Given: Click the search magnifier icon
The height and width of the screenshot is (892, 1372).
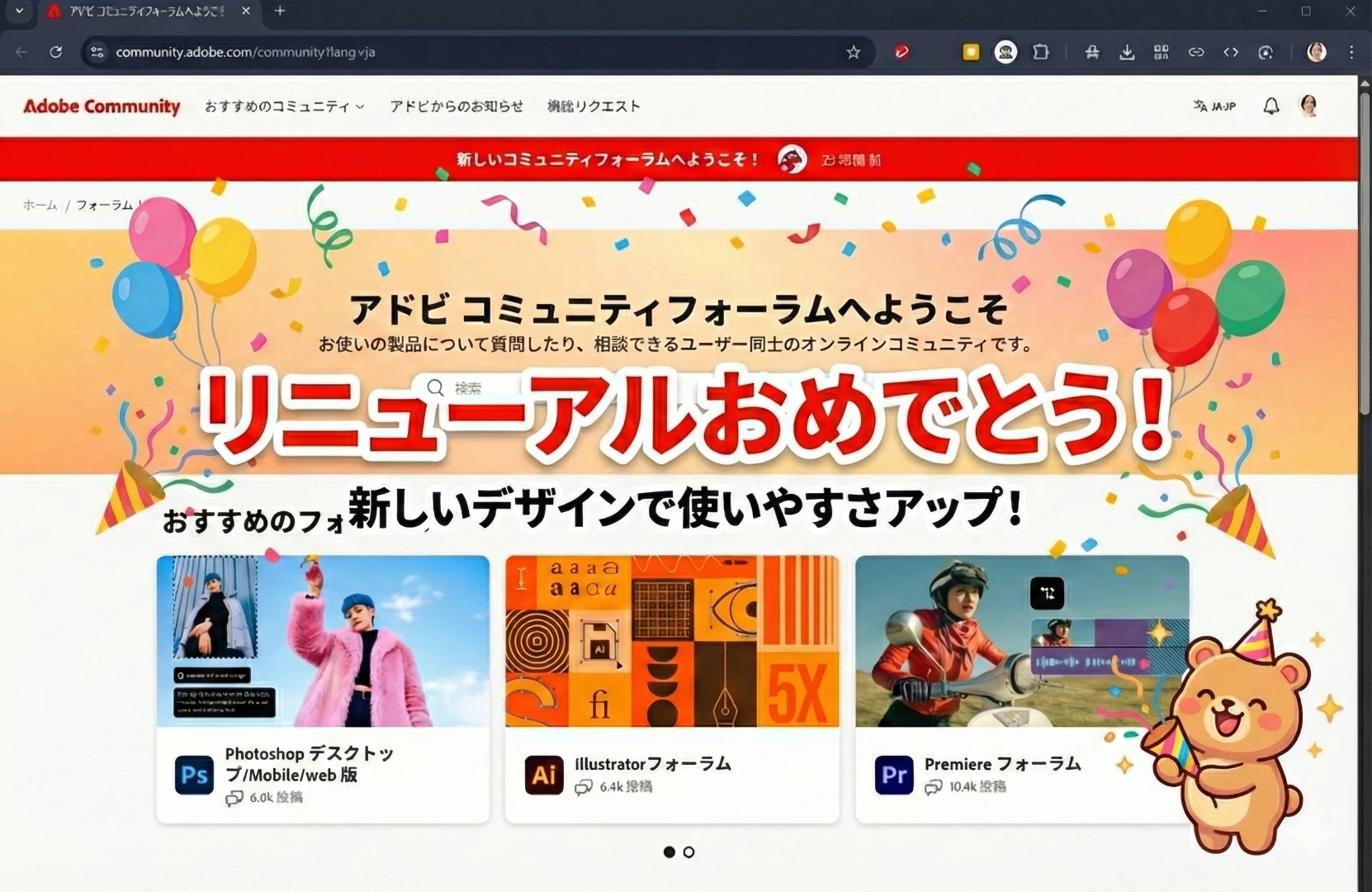Looking at the screenshot, I should pyautogui.click(x=436, y=387).
